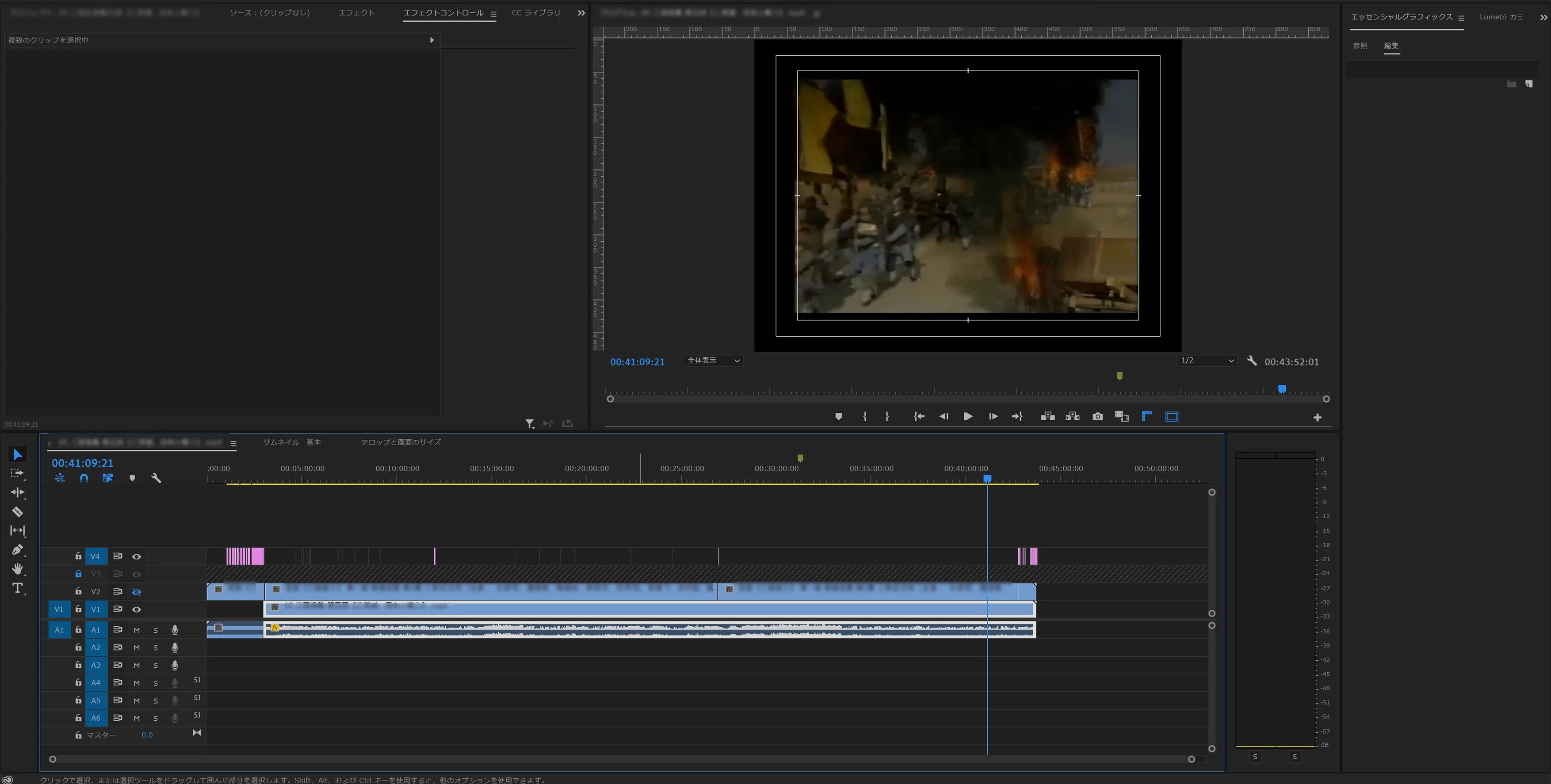Select the Pen tool
This screenshot has height=784, width=1551.
click(x=17, y=549)
